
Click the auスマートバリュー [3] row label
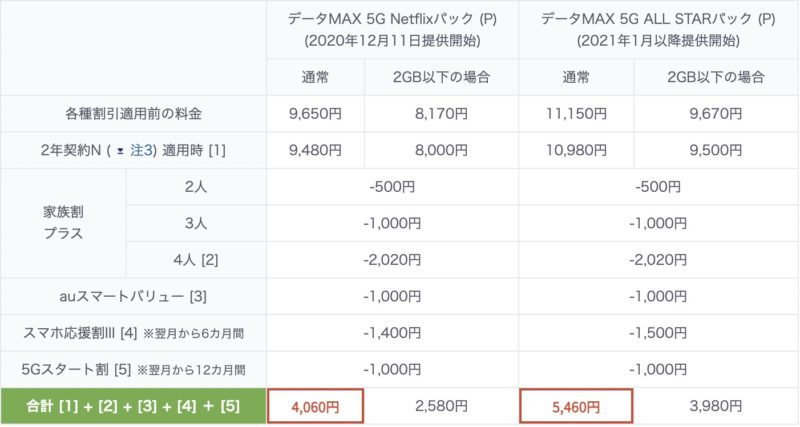[134, 296]
